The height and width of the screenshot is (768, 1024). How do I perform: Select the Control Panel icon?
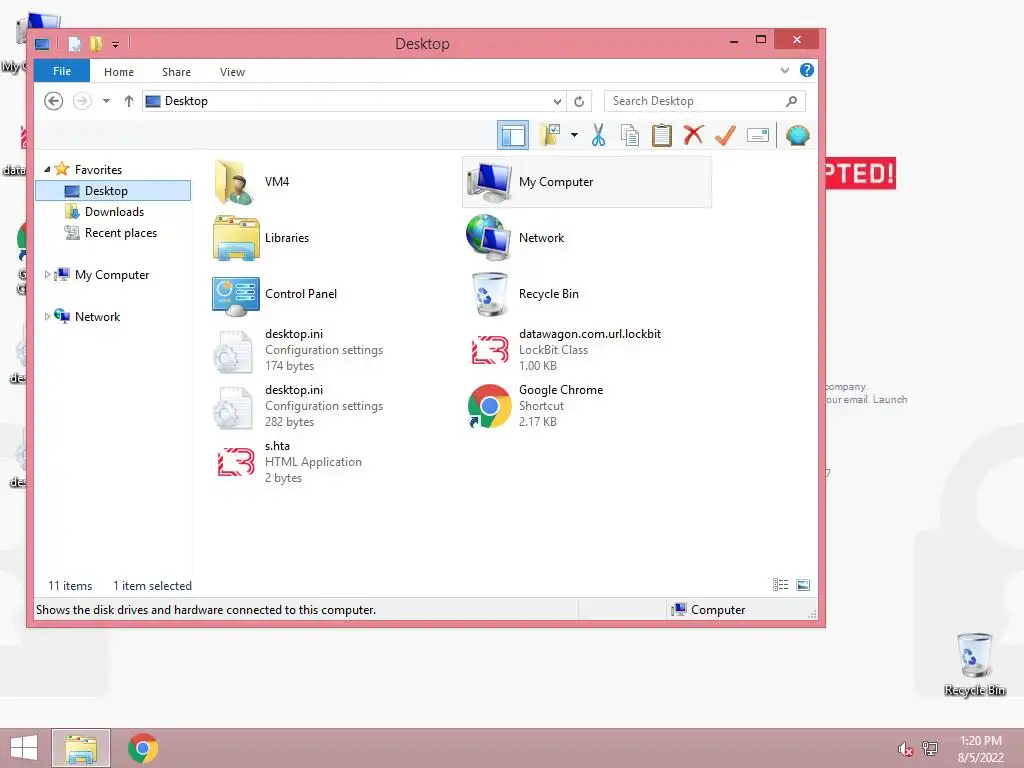[x=236, y=295]
